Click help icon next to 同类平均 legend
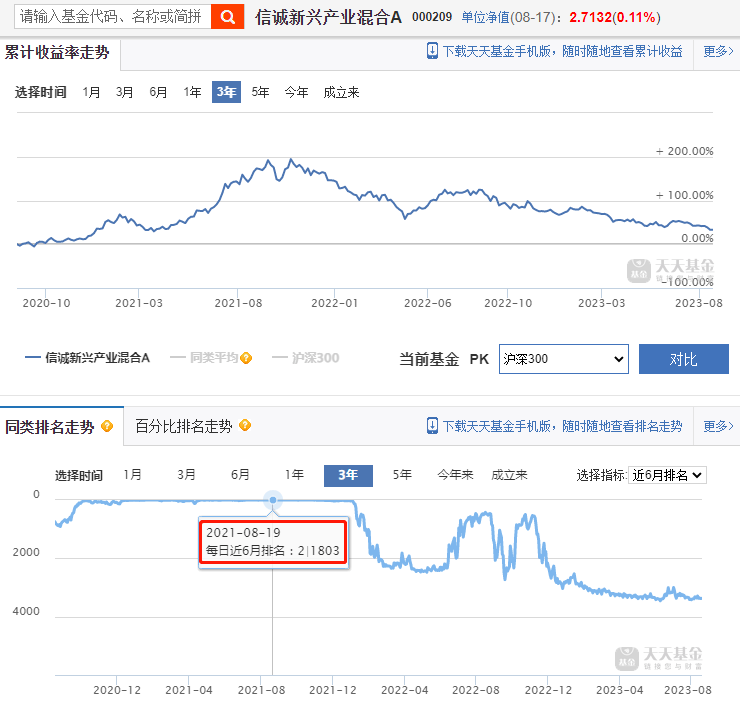Viewport: 740px width, 711px height. point(246,358)
